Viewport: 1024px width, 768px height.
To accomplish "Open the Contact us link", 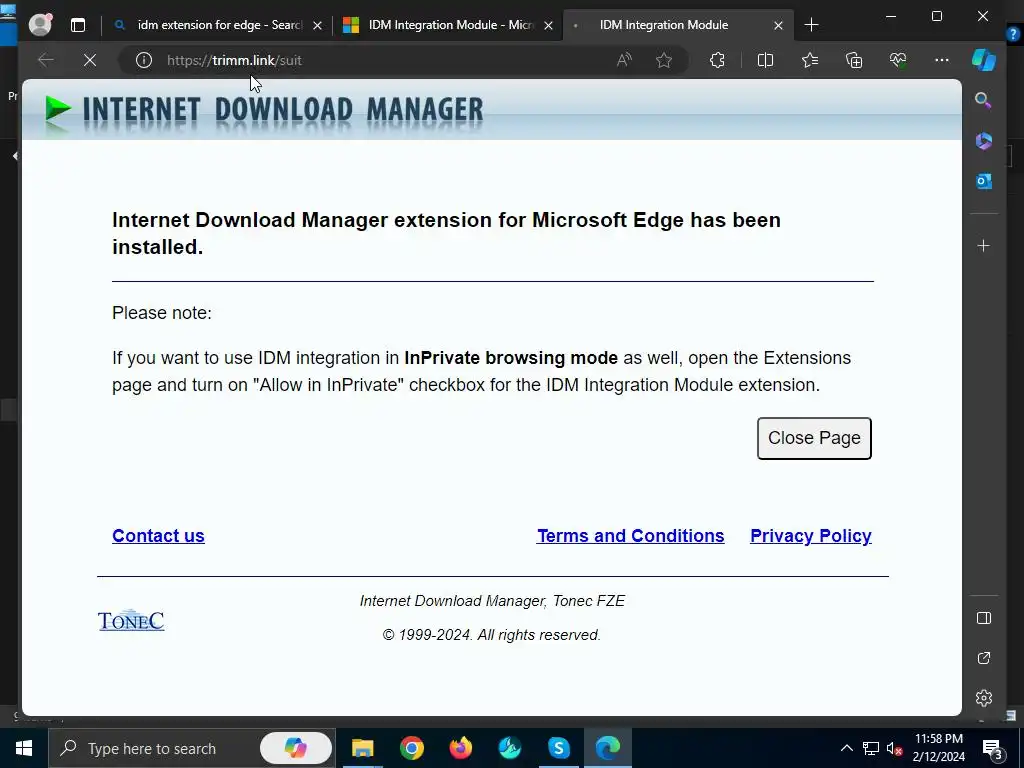I will coord(158,536).
